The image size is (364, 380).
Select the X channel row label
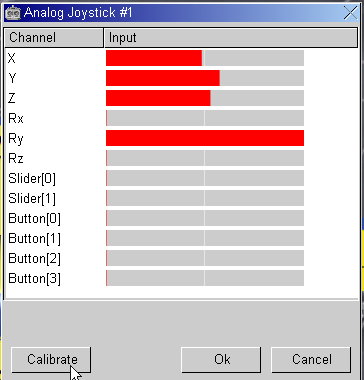pyautogui.click(x=12, y=58)
